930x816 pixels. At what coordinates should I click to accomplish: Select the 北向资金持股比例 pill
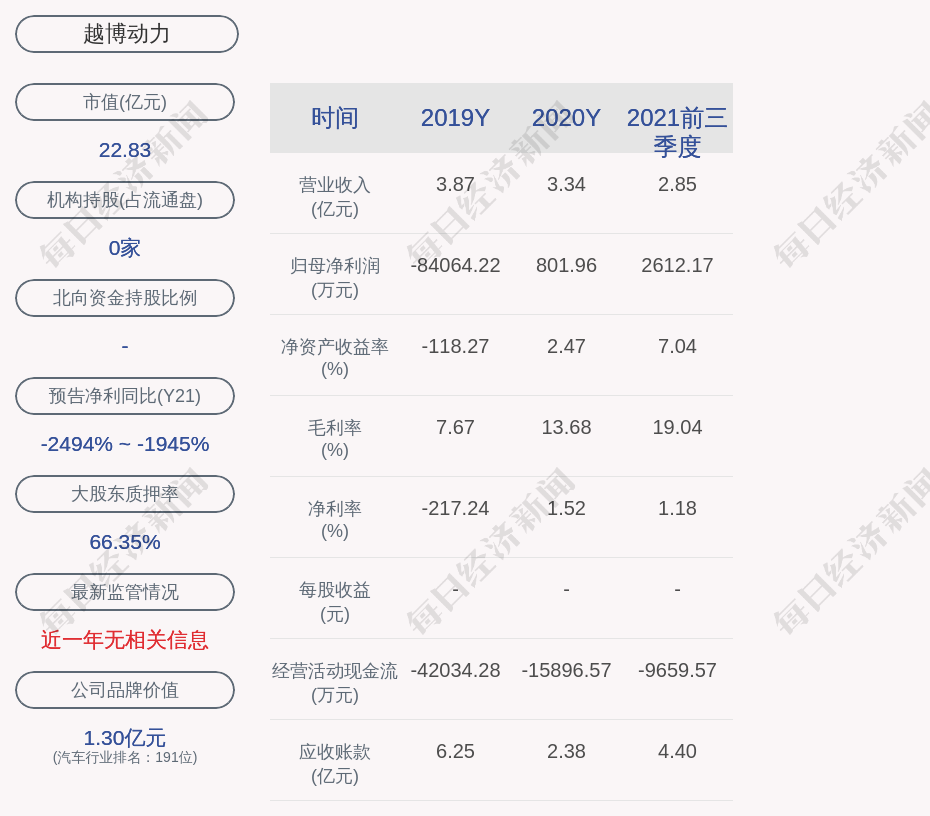(x=125, y=298)
